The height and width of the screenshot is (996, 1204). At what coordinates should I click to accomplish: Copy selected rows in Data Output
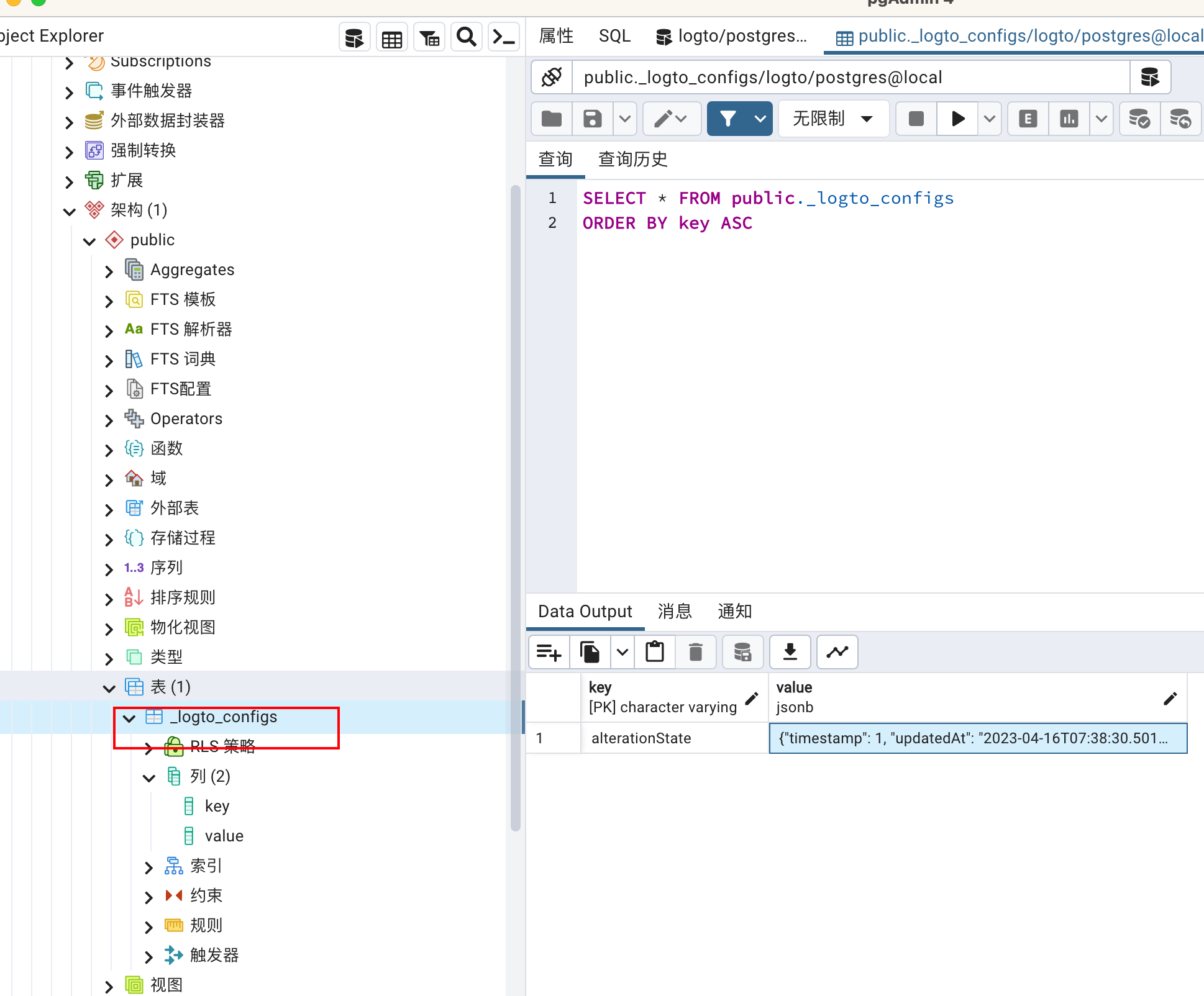coord(590,652)
